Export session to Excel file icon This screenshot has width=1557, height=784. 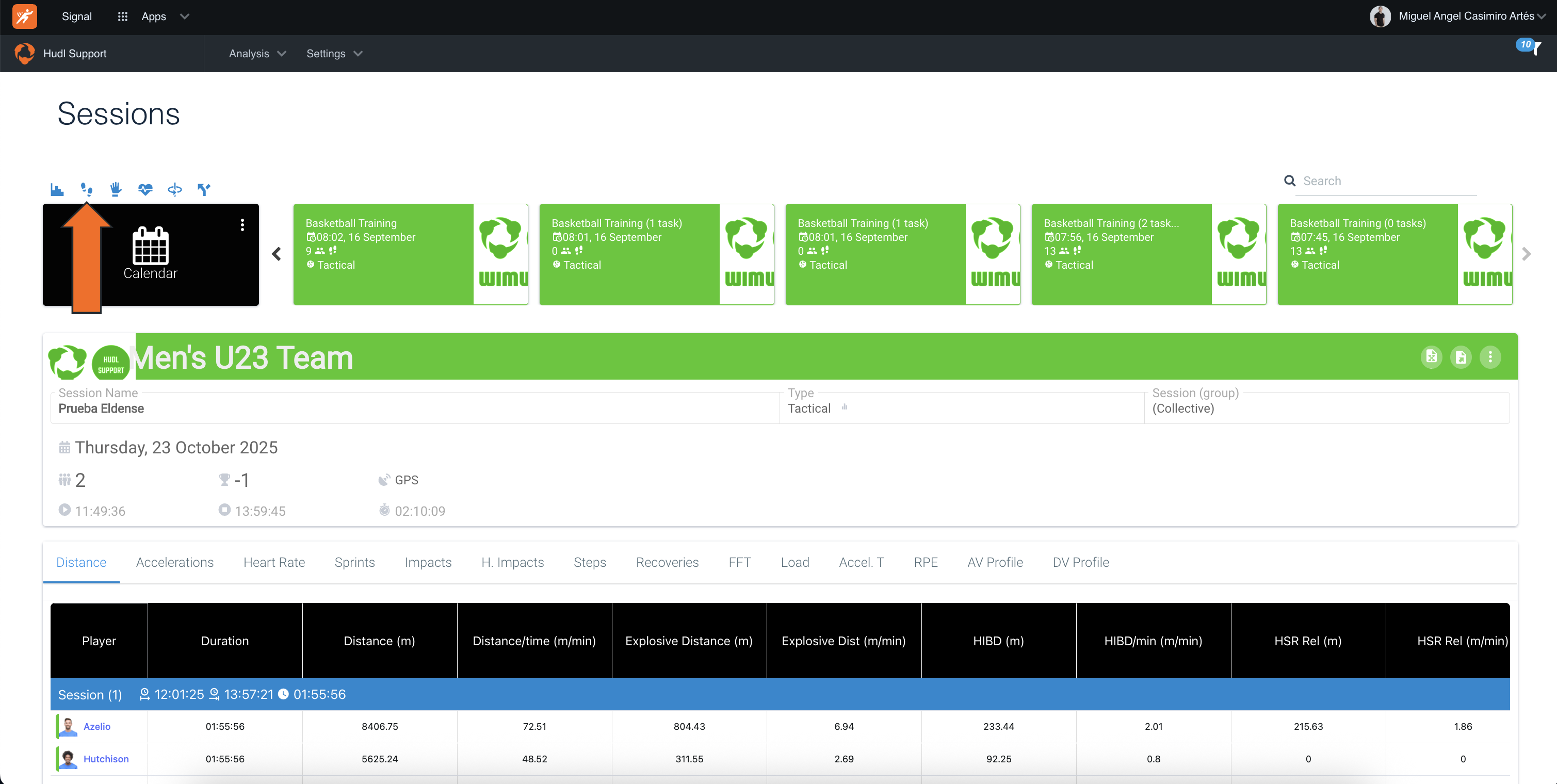(1431, 356)
